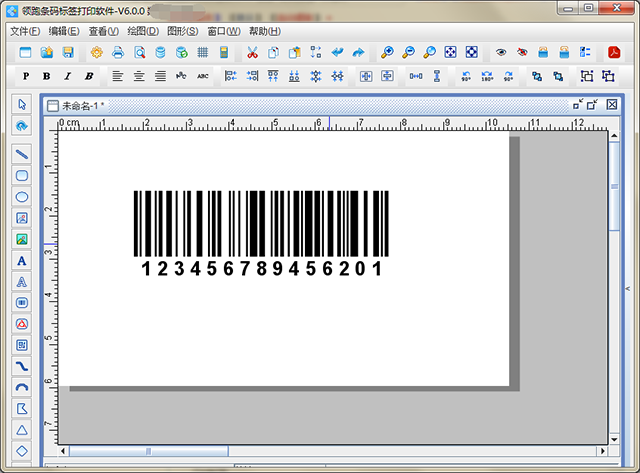
Task: Close the 未命名-1 document window
Action: pyautogui.click(x=611, y=105)
